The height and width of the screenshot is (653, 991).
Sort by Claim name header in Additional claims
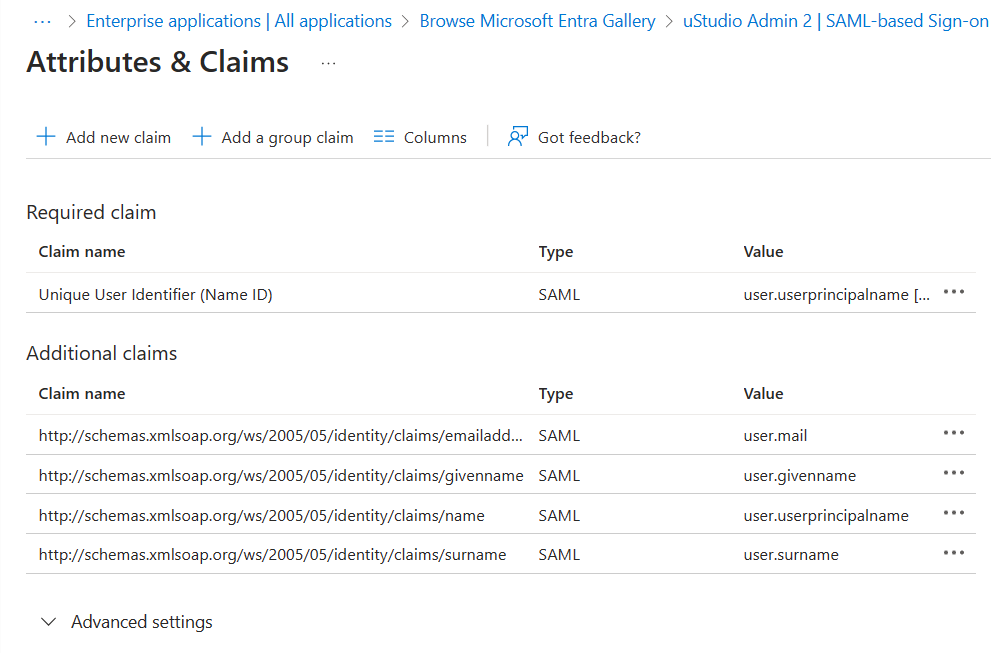tap(82, 394)
